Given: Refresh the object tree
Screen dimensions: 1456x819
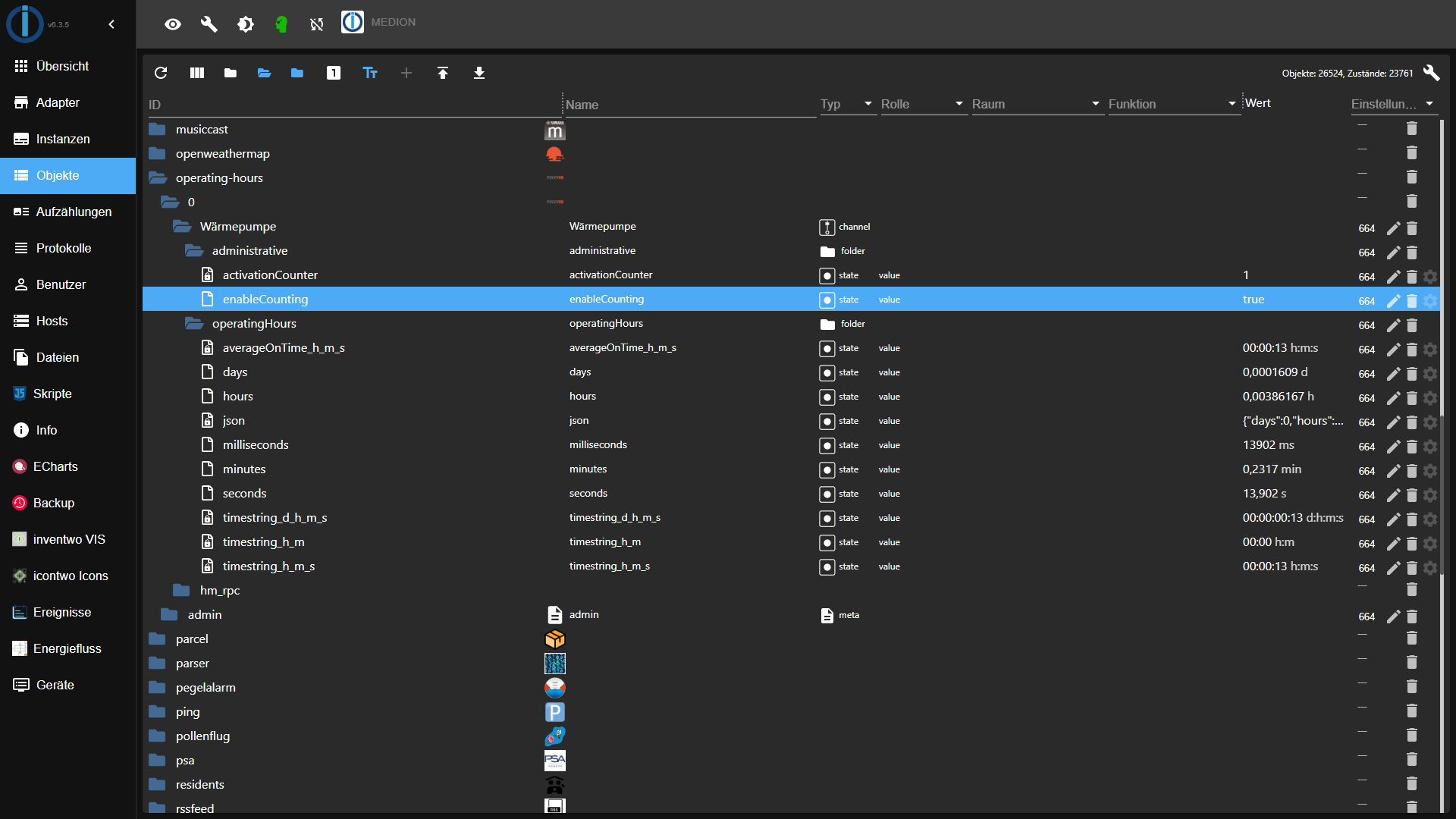Looking at the screenshot, I should (161, 73).
